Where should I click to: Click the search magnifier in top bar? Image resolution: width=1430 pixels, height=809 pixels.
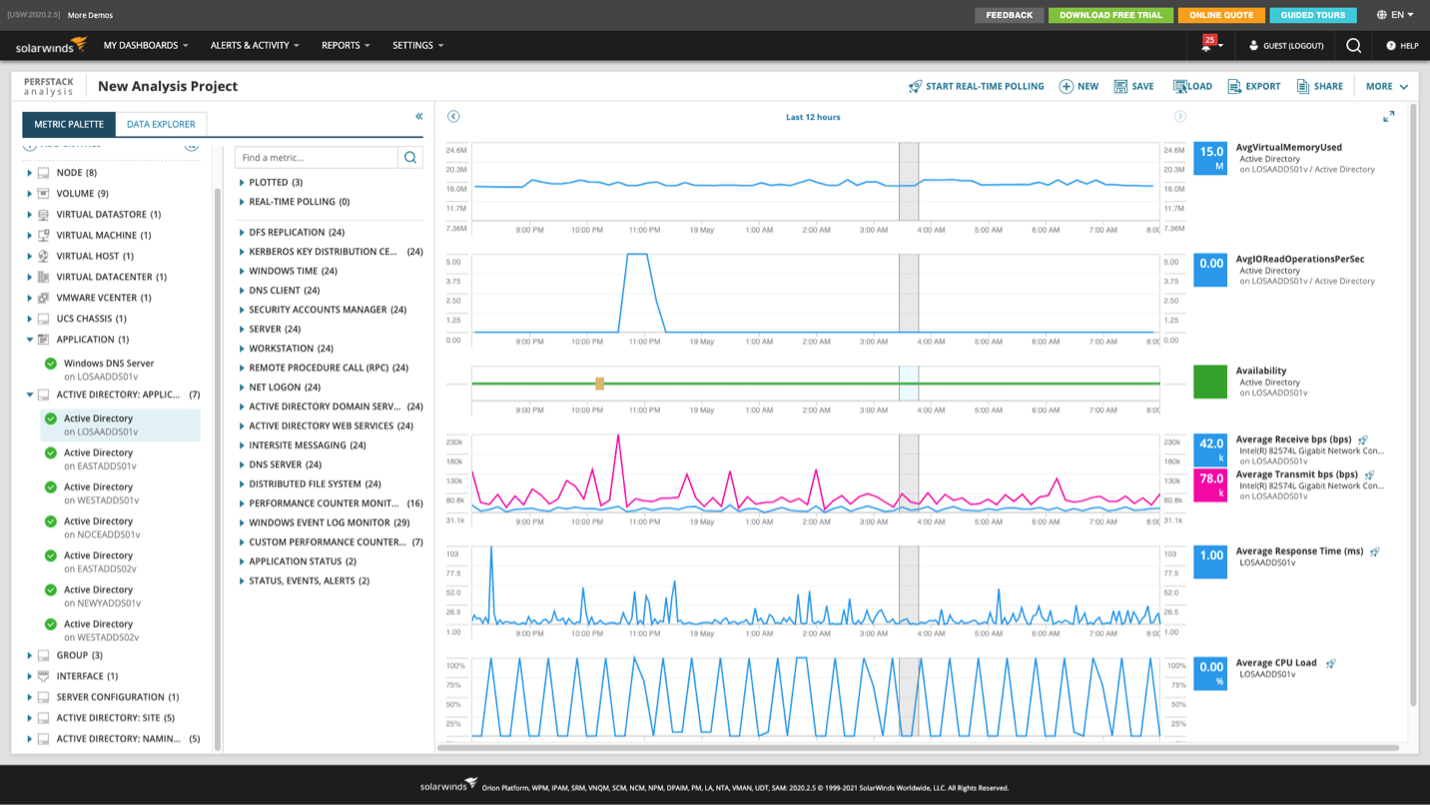pos(1353,45)
